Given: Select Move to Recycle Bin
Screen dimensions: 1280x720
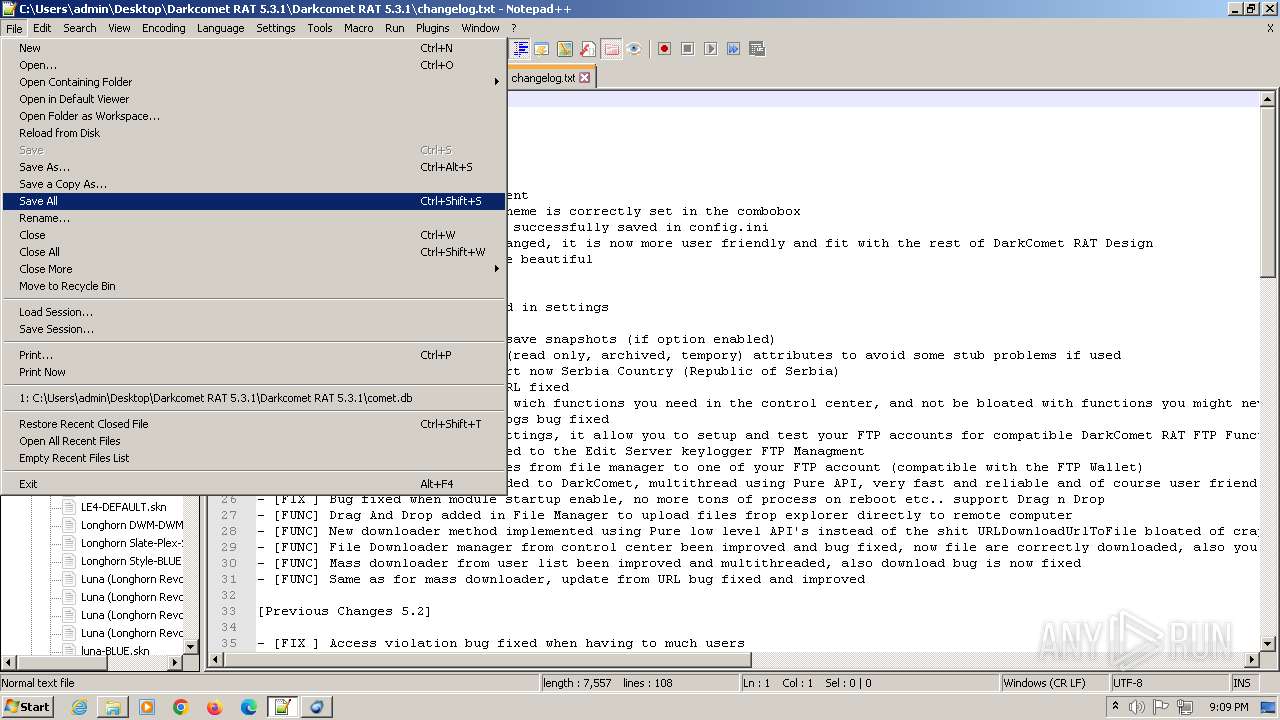Looking at the screenshot, I should [254, 286].
